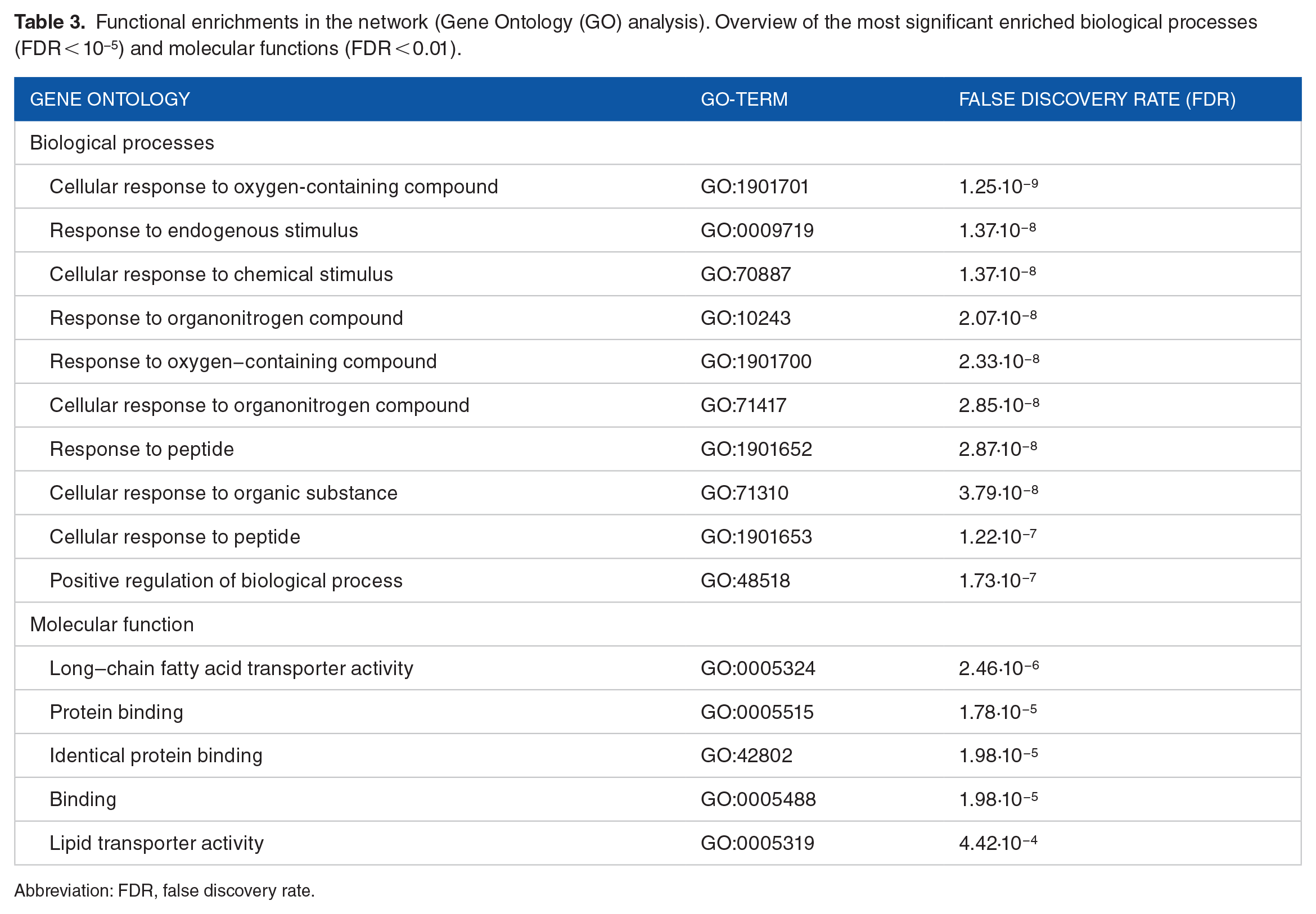Click GO:0005488 identifier for Binding

click(x=758, y=799)
